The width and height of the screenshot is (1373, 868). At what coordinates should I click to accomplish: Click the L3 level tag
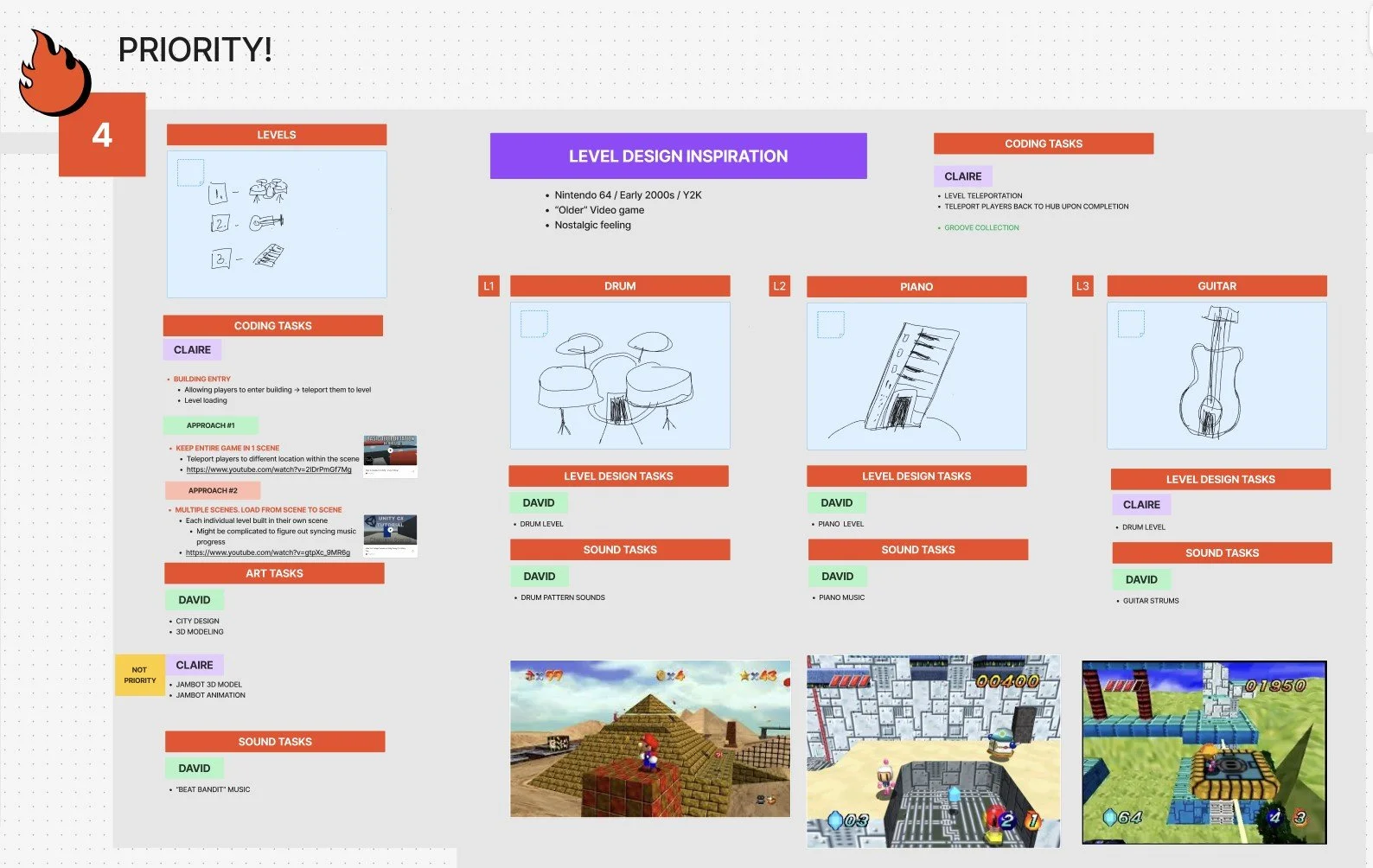1082,286
